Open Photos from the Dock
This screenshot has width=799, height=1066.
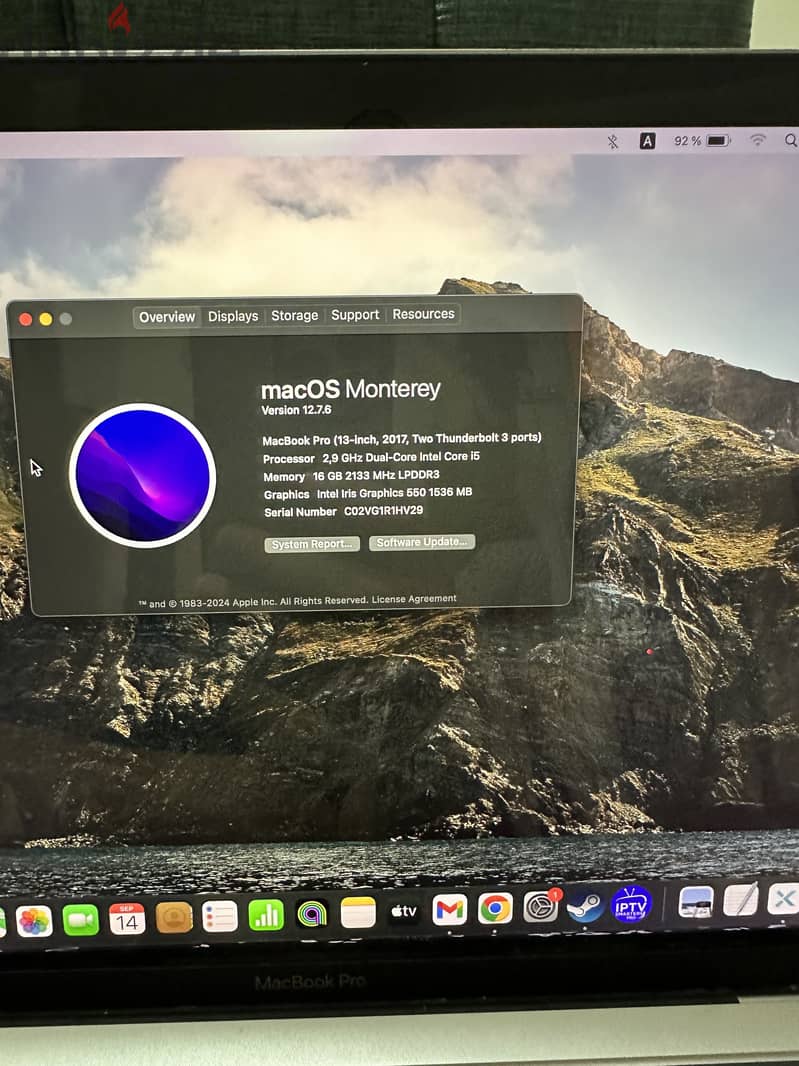(x=34, y=922)
